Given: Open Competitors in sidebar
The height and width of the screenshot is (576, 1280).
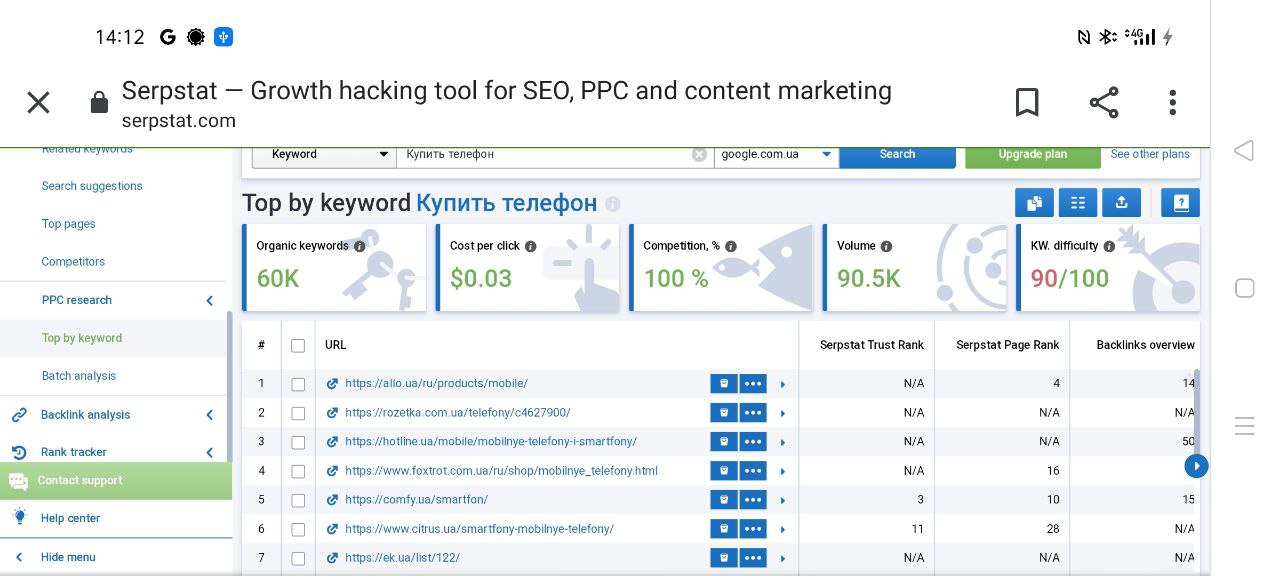Looking at the screenshot, I should point(73,262).
